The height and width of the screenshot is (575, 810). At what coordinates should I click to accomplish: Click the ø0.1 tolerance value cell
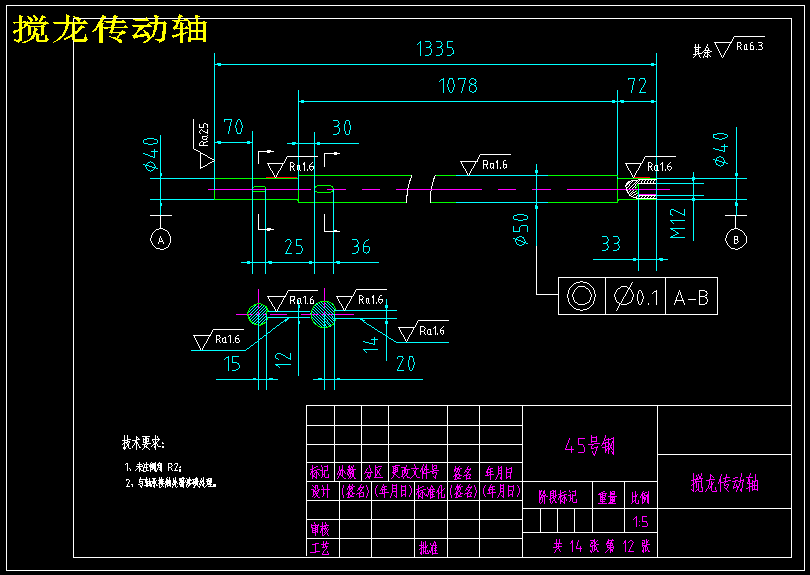(x=636, y=296)
